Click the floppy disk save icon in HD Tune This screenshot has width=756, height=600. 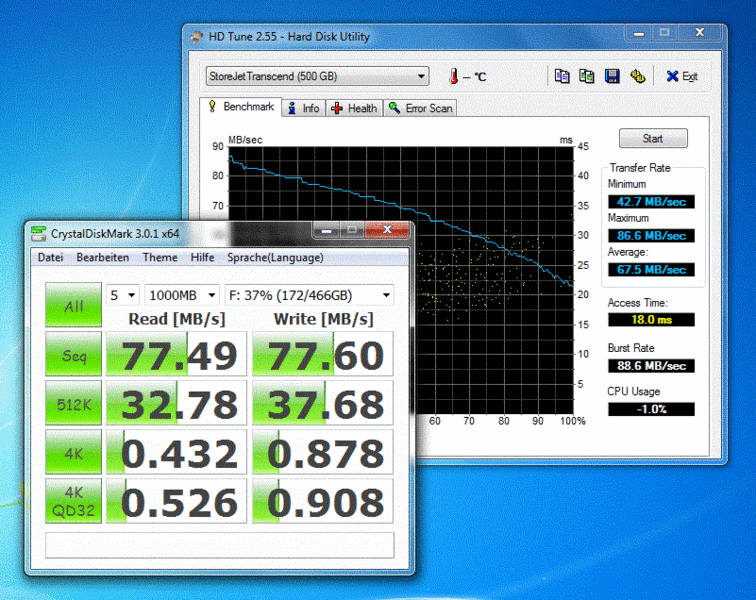click(612, 76)
